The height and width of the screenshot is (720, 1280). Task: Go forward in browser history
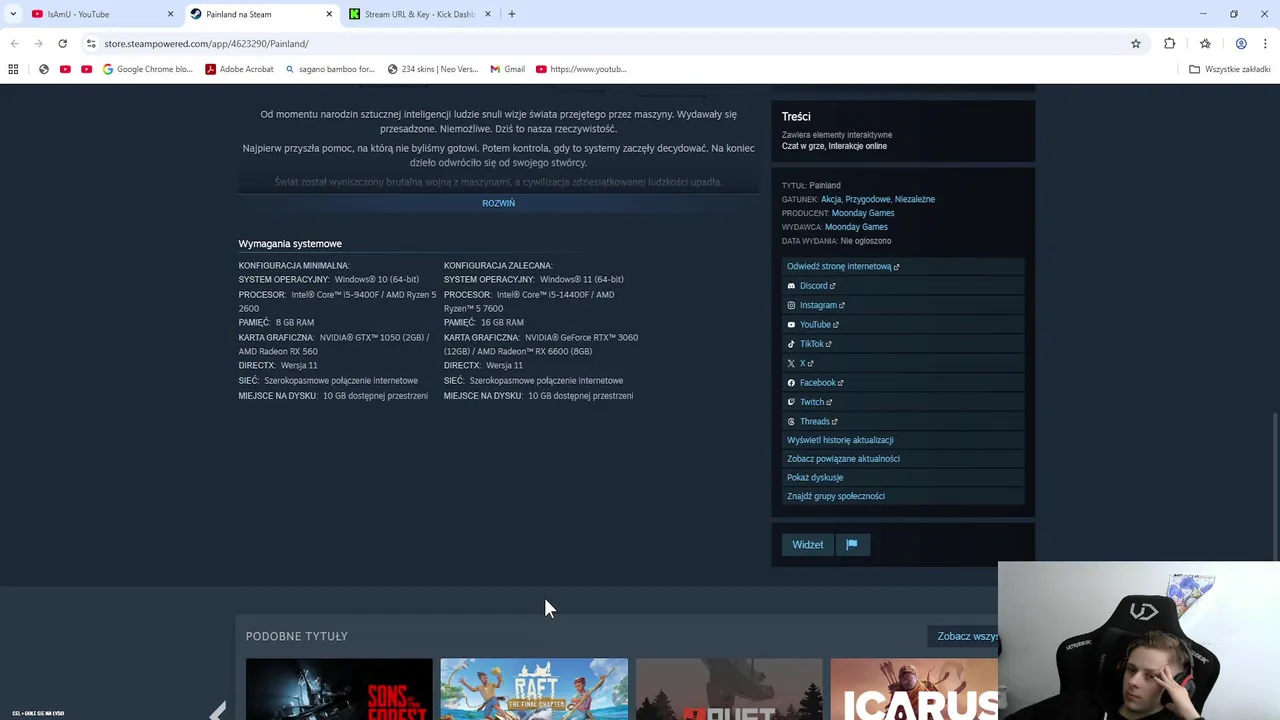[x=38, y=44]
